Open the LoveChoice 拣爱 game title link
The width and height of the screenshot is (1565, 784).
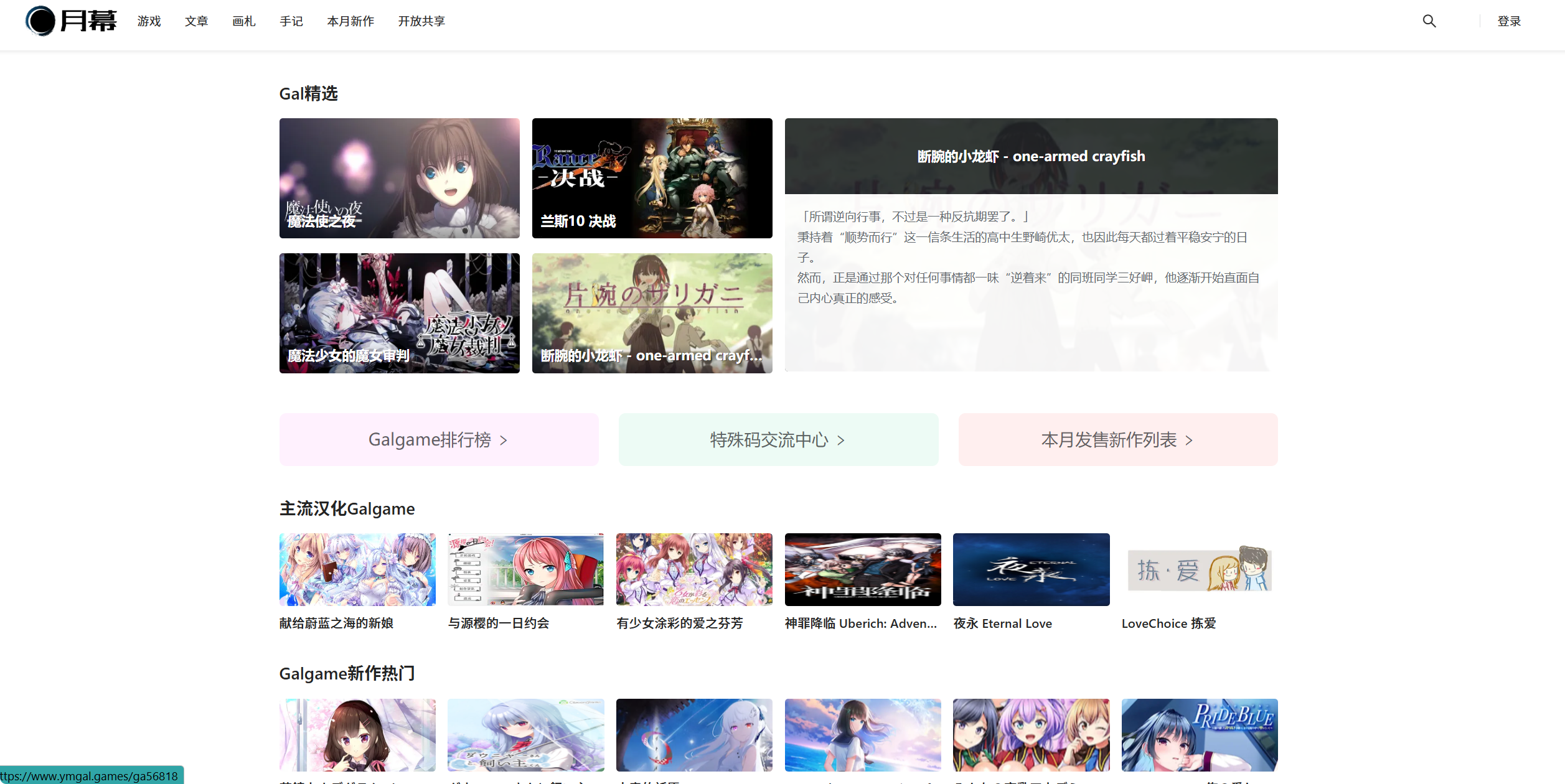(1168, 623)
